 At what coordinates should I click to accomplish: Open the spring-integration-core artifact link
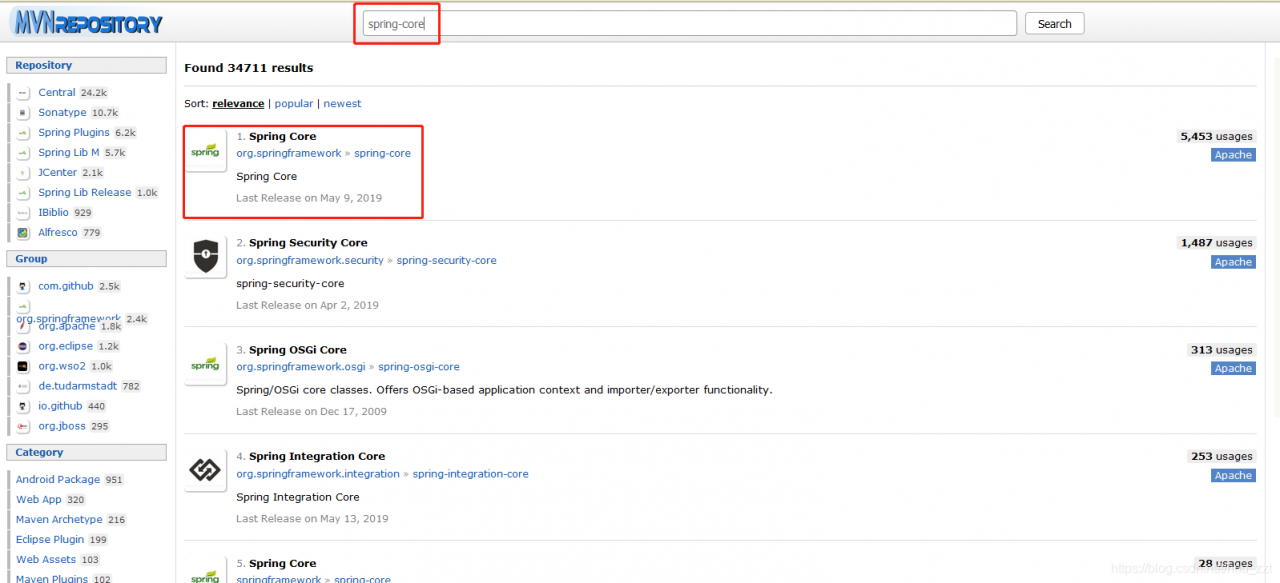point(471,474)
